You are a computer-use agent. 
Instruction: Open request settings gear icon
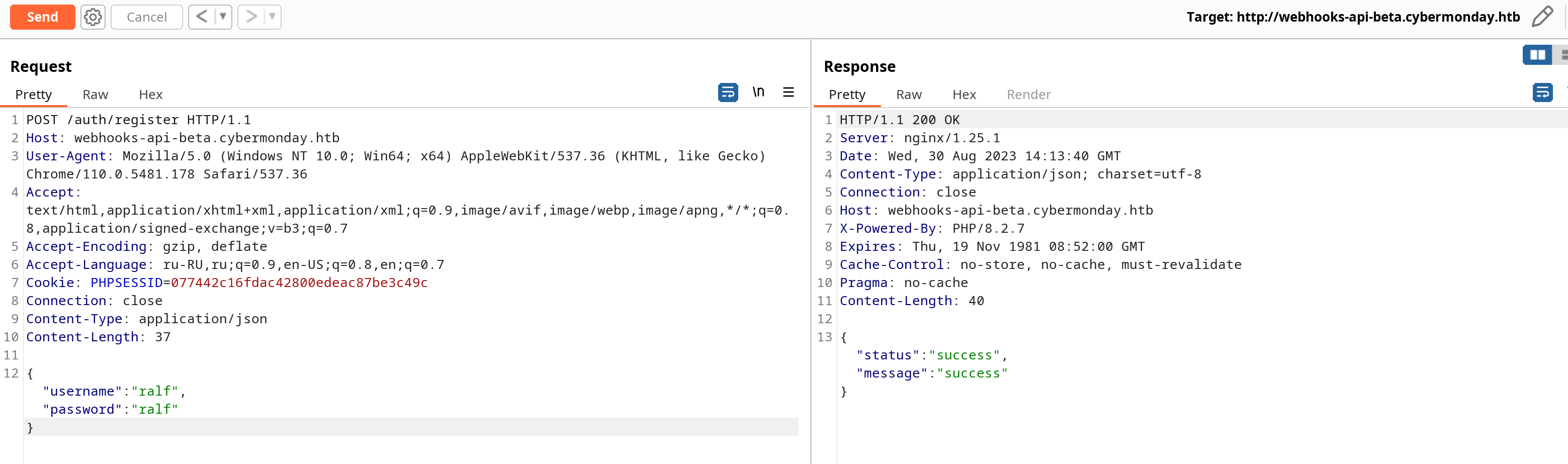pyautogui.click(x=93, y=17)
